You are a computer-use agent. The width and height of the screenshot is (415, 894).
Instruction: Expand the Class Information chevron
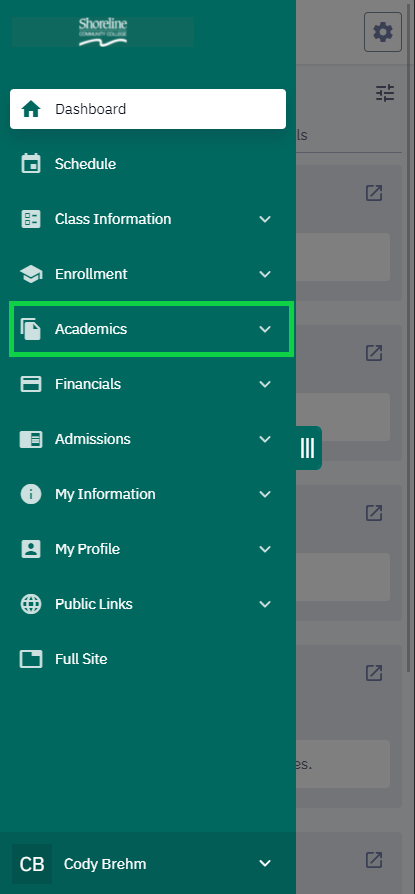click(265, 219)
